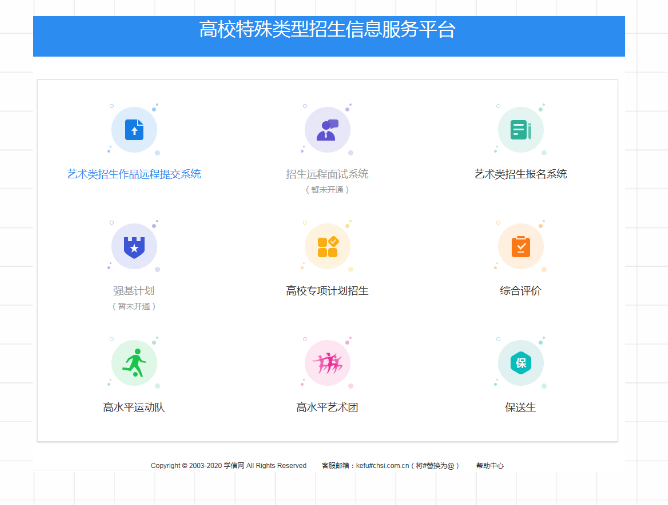
Task: Open the 高校专项计划招生 link
Action: (x=327, y=291)
